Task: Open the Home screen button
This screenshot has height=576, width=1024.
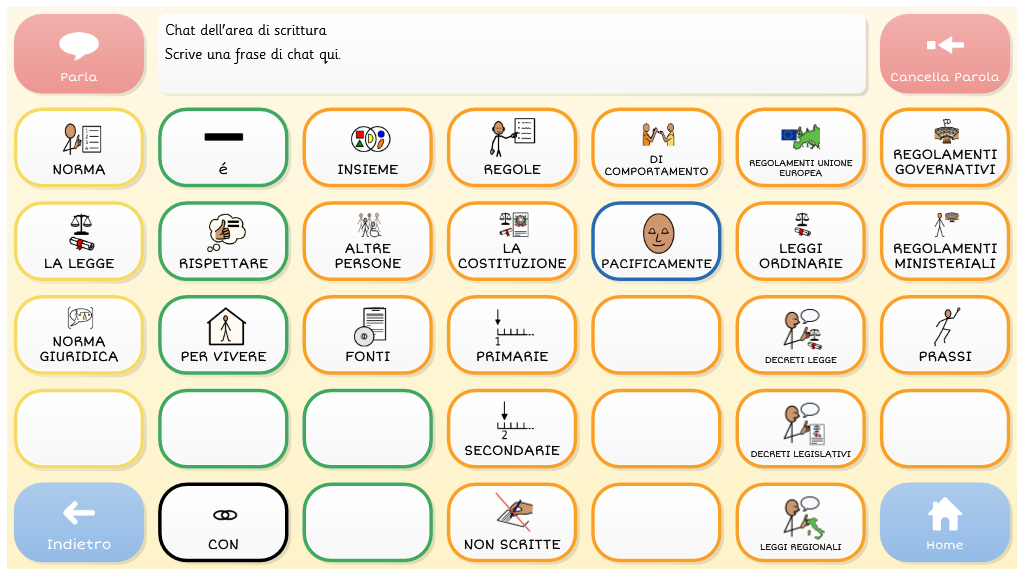Action: click(x=944, y=524)
